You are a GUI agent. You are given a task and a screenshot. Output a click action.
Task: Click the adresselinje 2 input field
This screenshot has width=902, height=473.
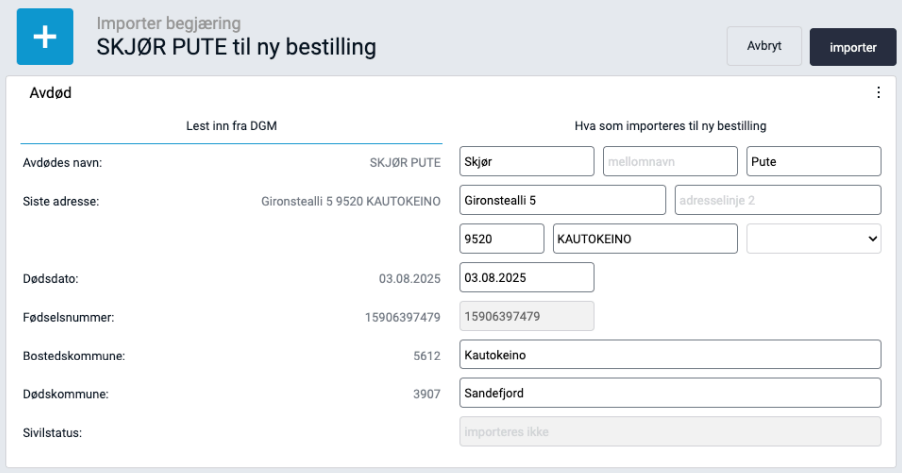coord(777,200)
